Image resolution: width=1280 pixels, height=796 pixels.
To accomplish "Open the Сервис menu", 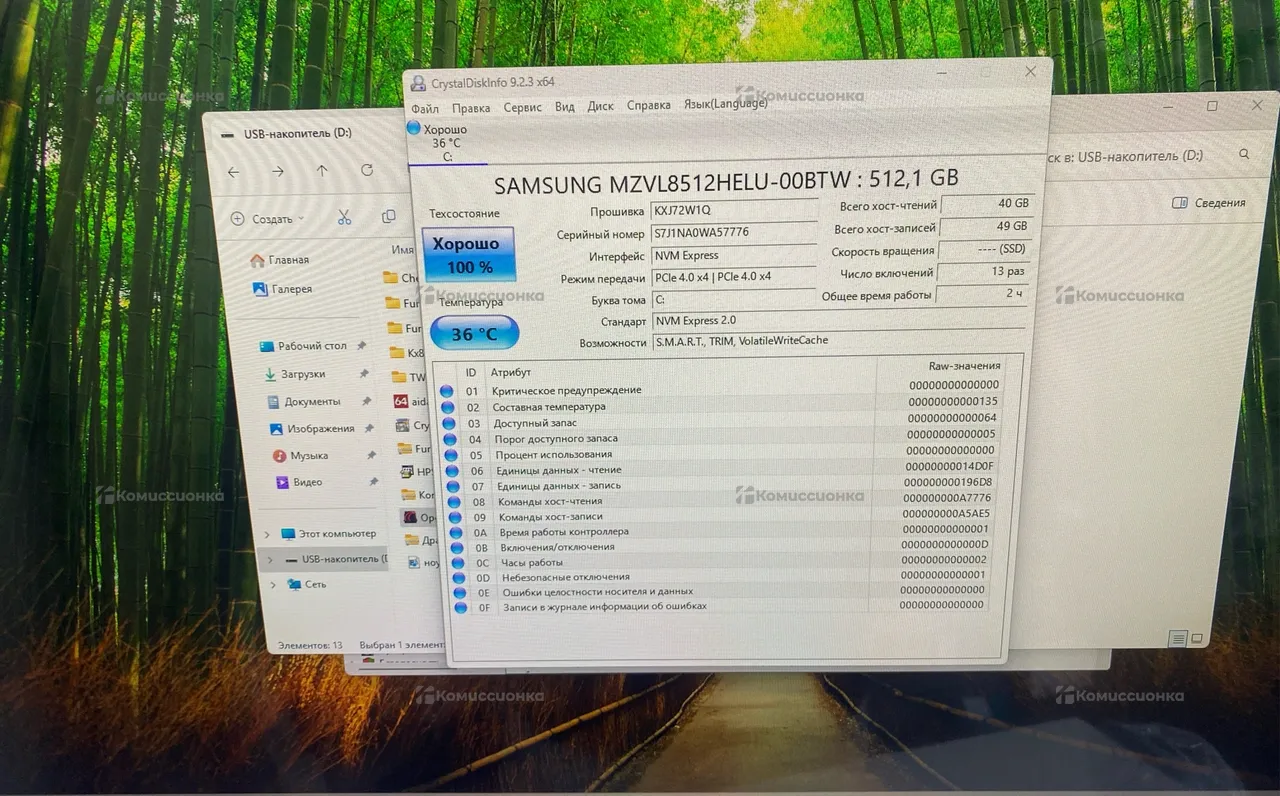I will (x=522, y=107).
